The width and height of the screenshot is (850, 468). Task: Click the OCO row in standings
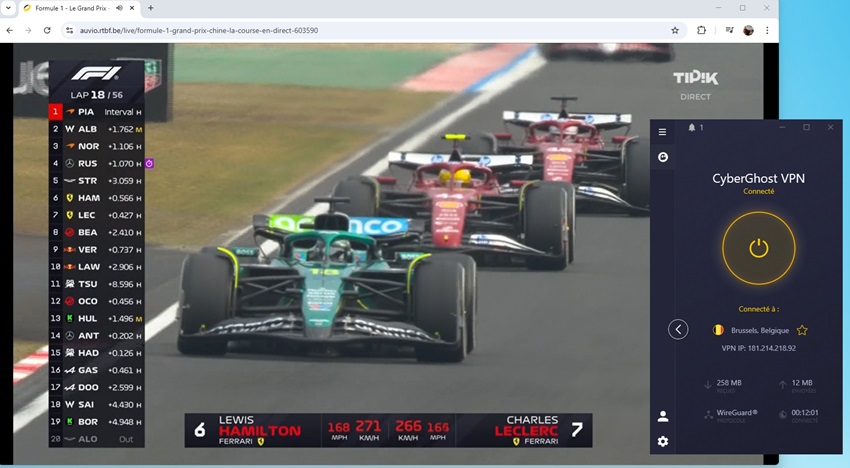[x=96, y=301]
